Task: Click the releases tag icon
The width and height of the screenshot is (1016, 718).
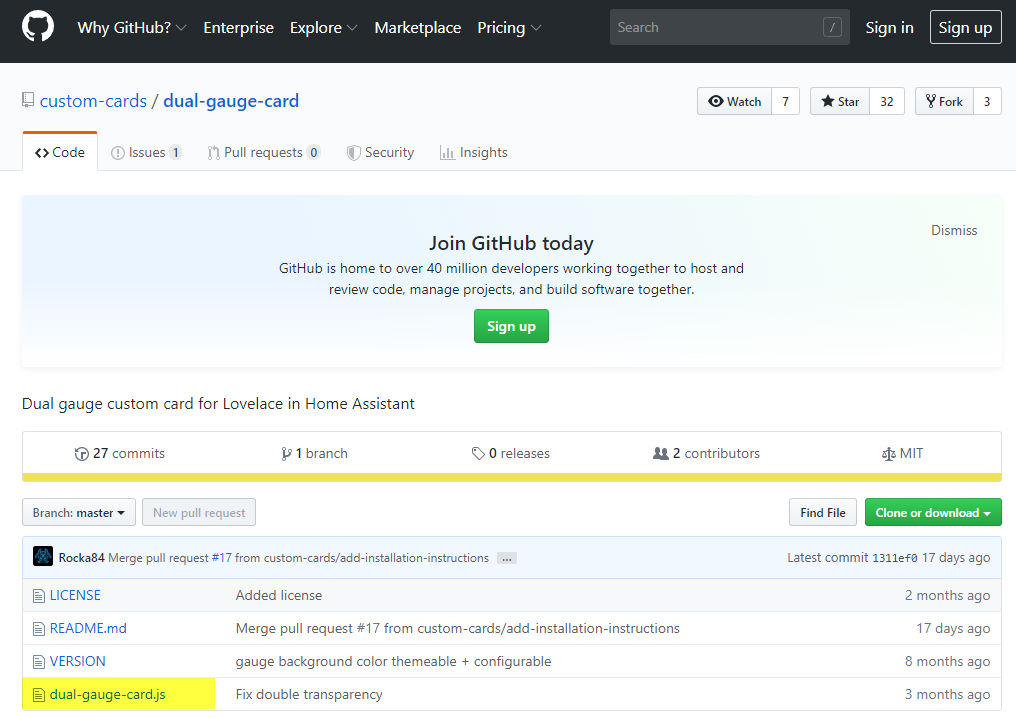Action: click(478, 454)
